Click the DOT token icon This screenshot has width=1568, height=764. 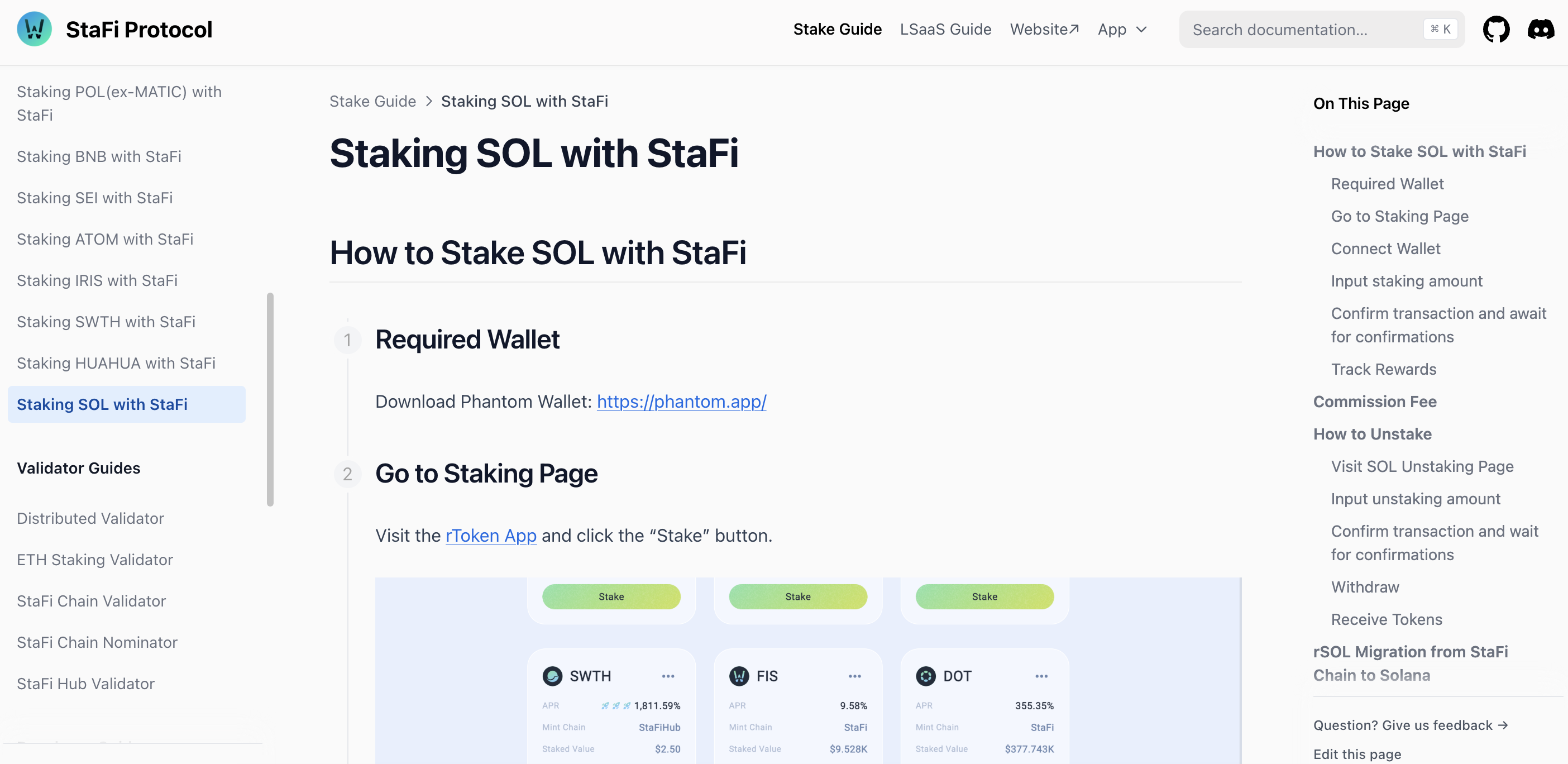[x=926, y=675]
